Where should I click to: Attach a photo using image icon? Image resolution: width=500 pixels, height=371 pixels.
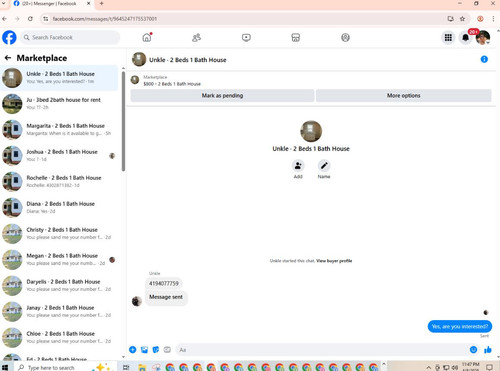tap(144, 350)
